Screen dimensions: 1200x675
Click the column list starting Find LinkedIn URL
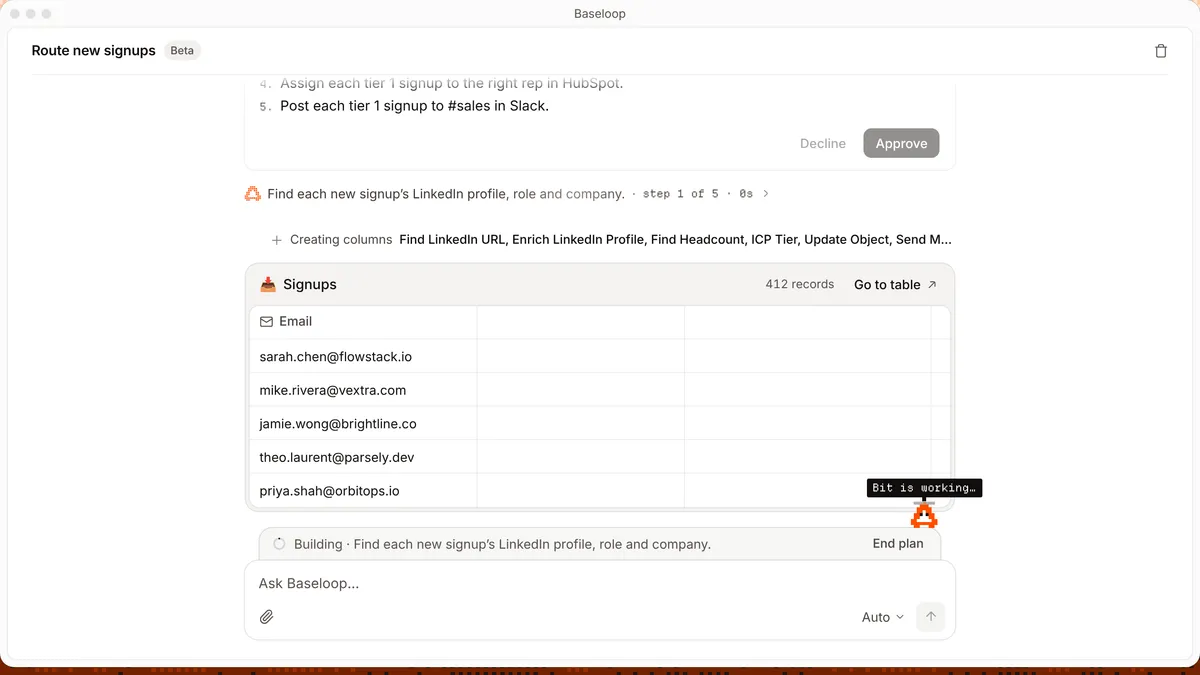pyautogui.click(x=676, y=240)
